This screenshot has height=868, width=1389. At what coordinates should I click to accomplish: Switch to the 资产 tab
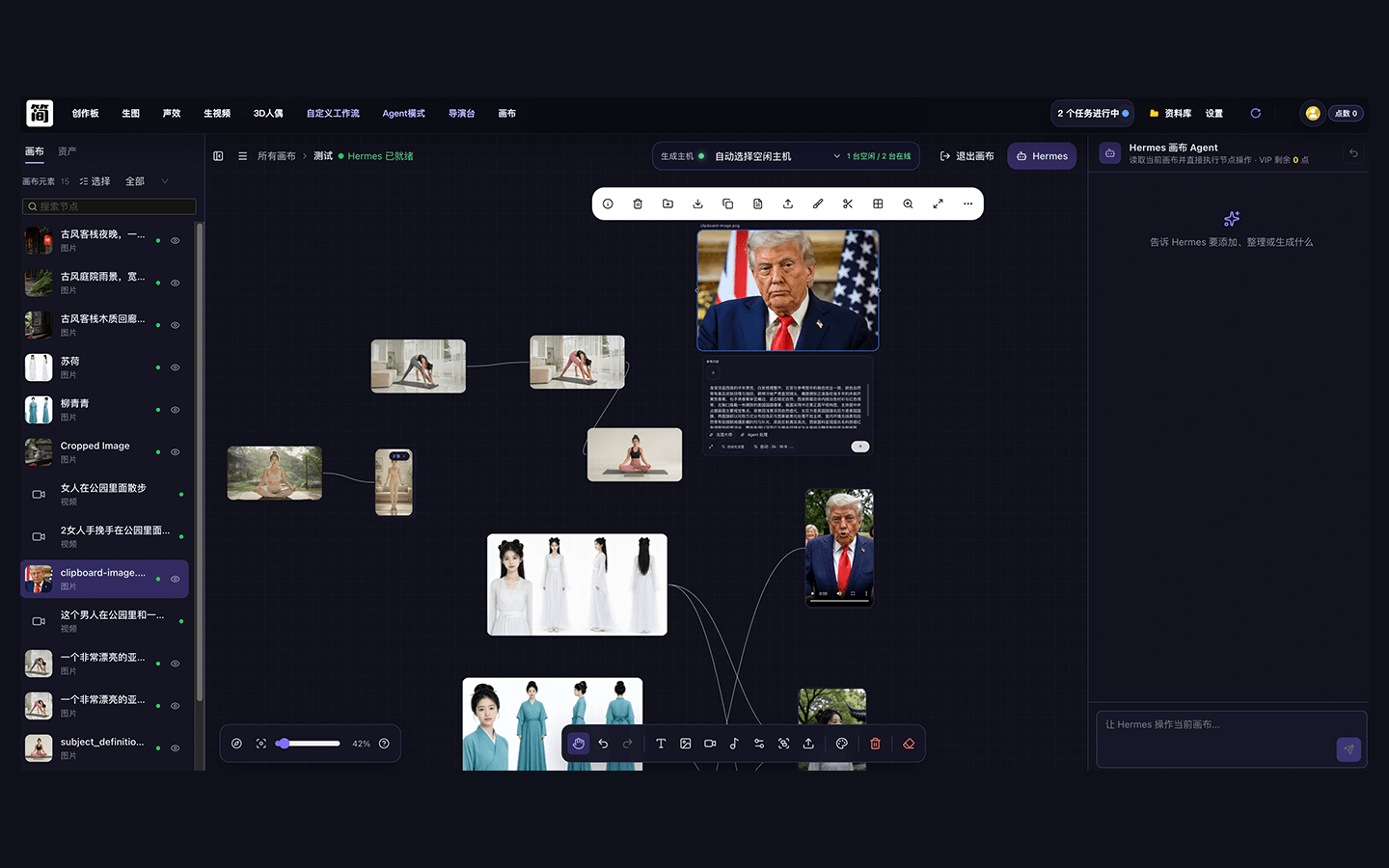[67, 151]
